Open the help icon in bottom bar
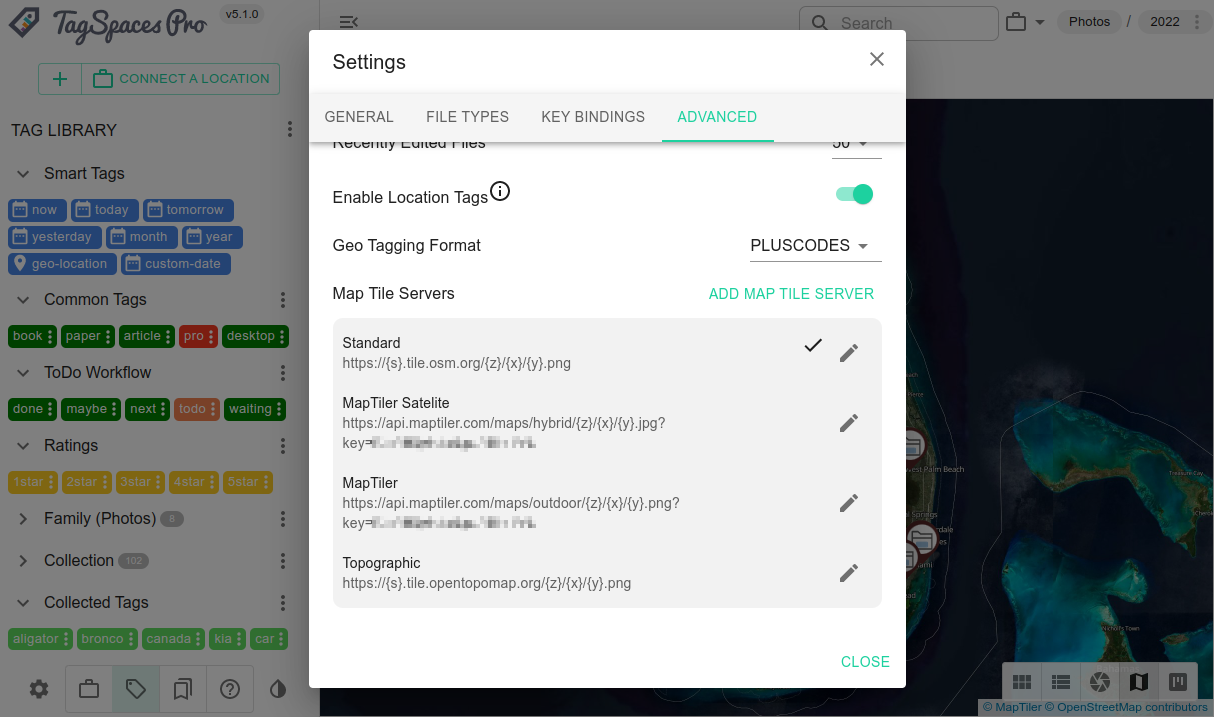Viewport: 1214px width, 717px height. tap(230, 689)
